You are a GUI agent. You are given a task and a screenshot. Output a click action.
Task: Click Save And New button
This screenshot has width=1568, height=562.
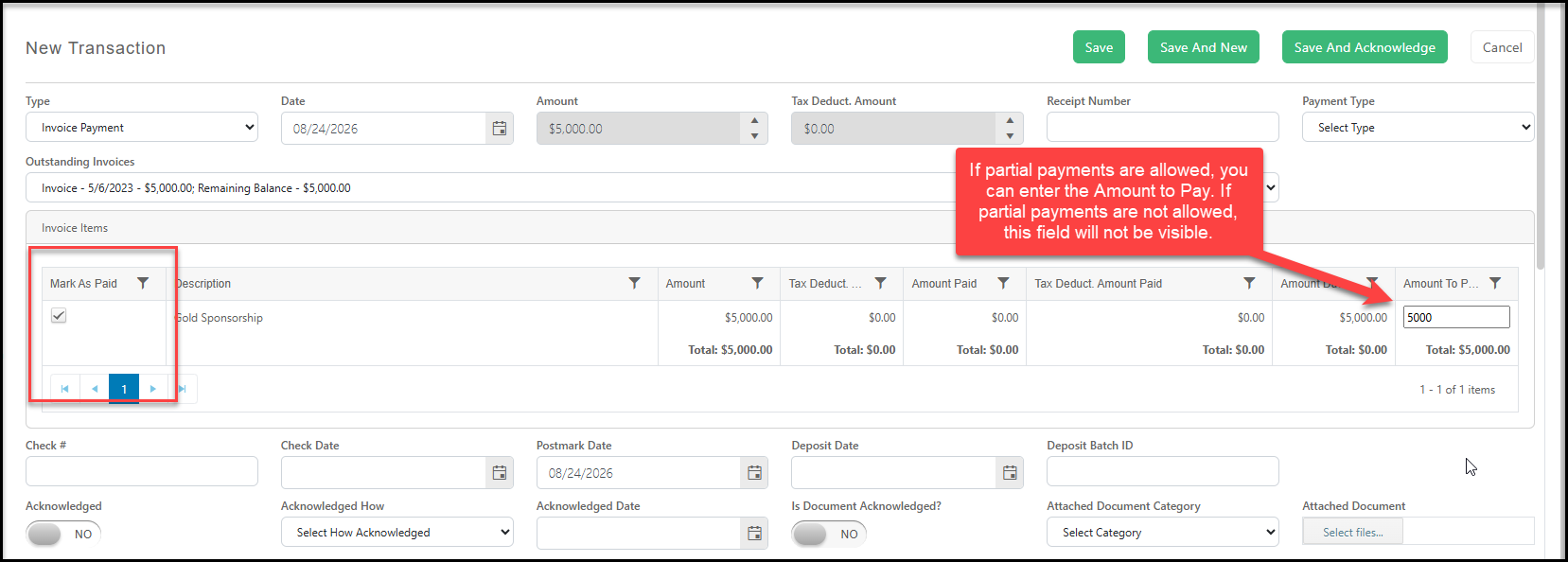click(1204, 47)
